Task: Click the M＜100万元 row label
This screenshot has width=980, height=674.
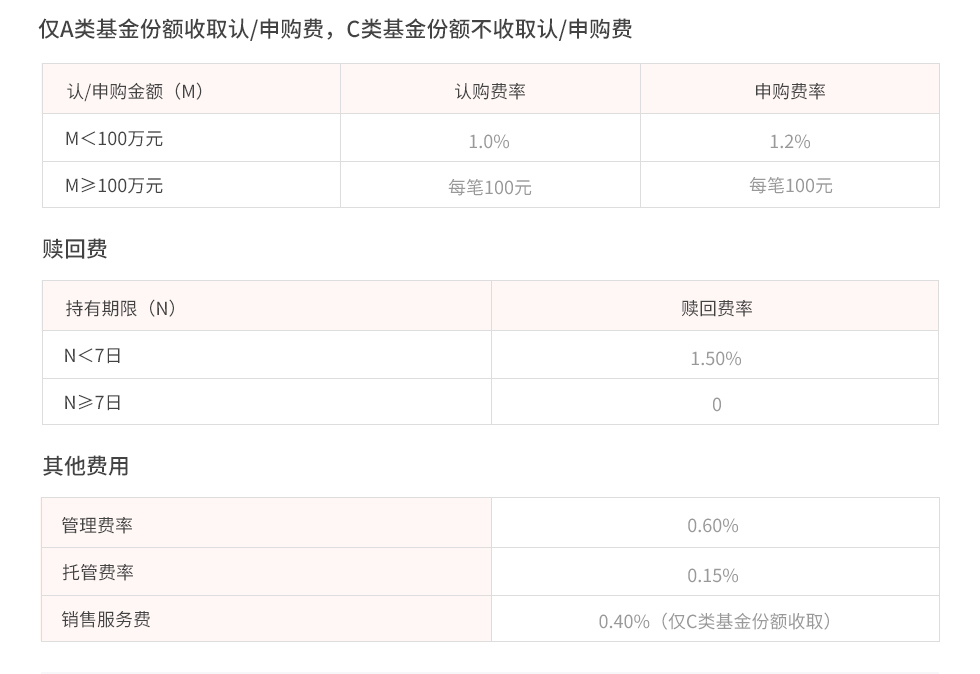Action: click(114, 138)
